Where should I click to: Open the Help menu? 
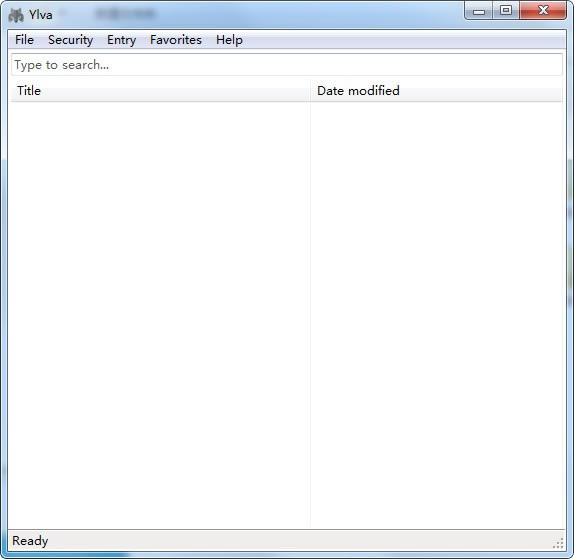tap(229, 40)
